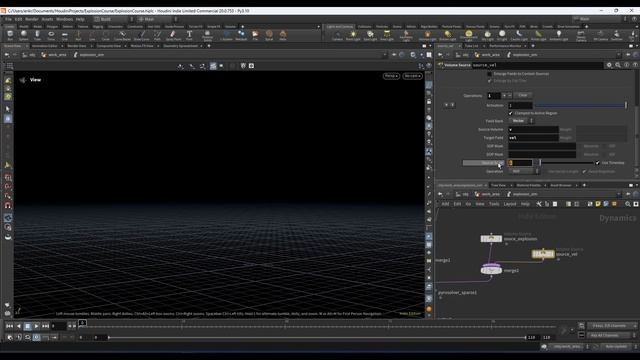640x360 pixels.
Task: Toggle Enlarge Fields to Contain Sources
Action: click(x=489, y=74)
